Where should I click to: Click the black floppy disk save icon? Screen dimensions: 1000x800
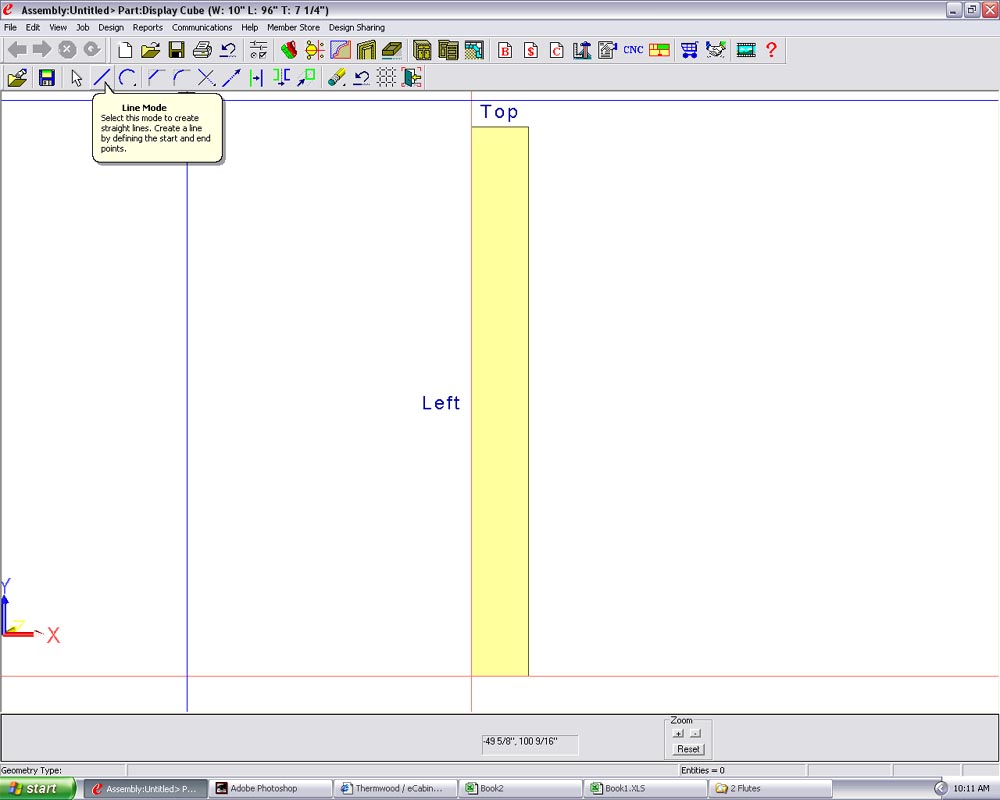coord(177,50)
